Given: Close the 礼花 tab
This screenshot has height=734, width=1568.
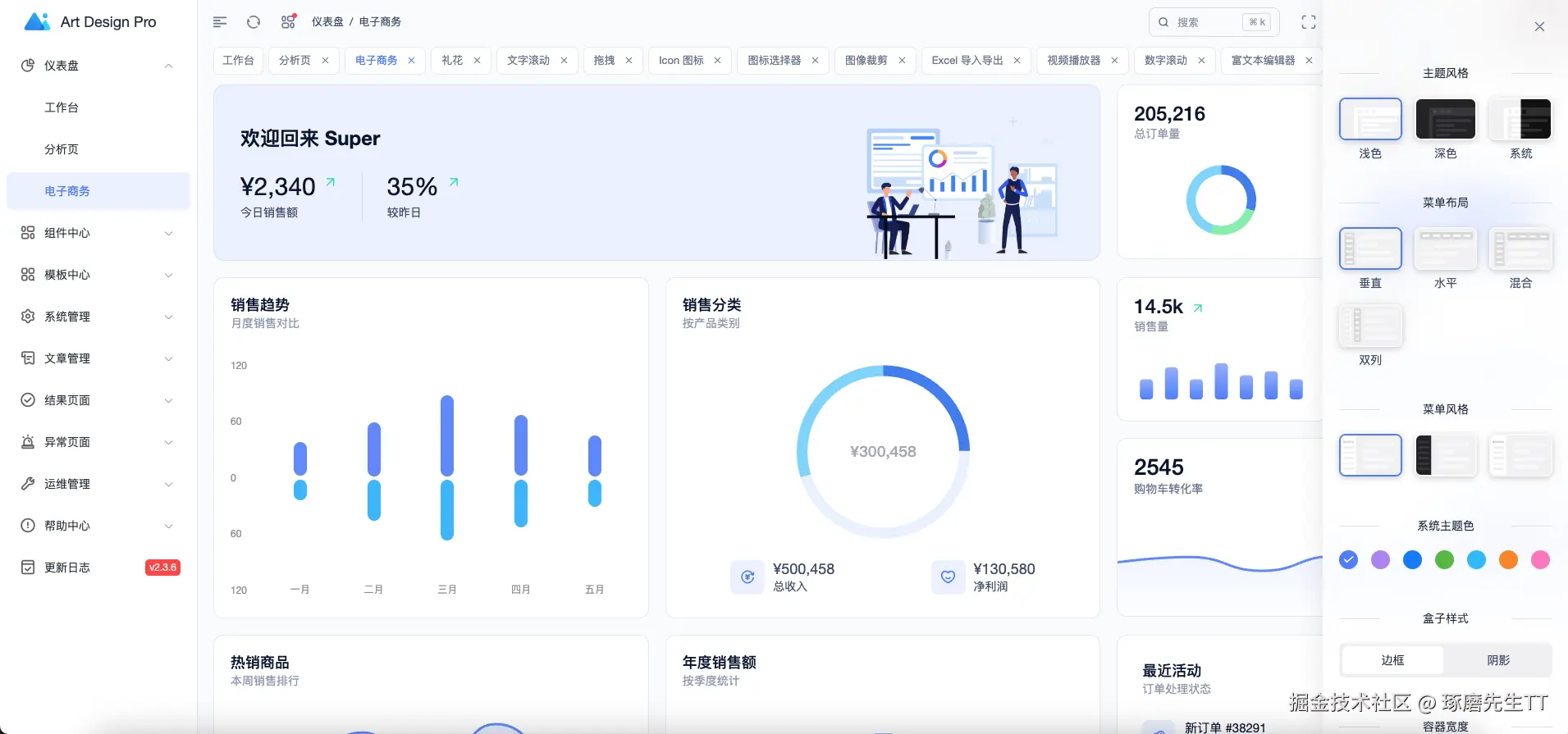Looking at the screenshot, I should click(x=477, y=61).
